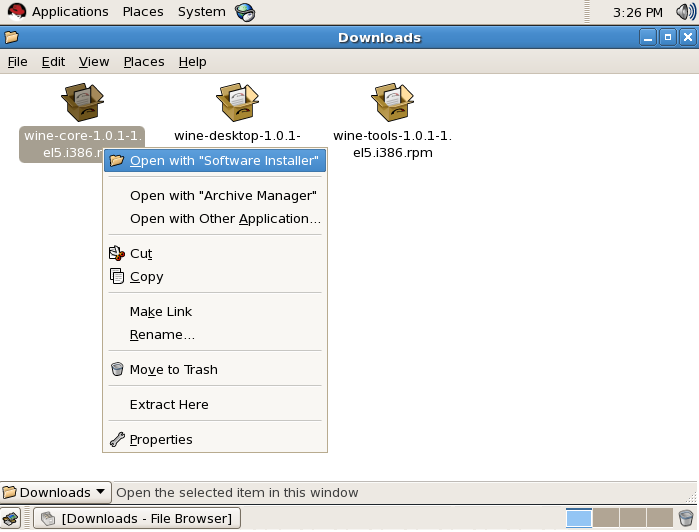The image size is (699, 532).
Task: Select Cut from context menu
Action: (215, 253)
